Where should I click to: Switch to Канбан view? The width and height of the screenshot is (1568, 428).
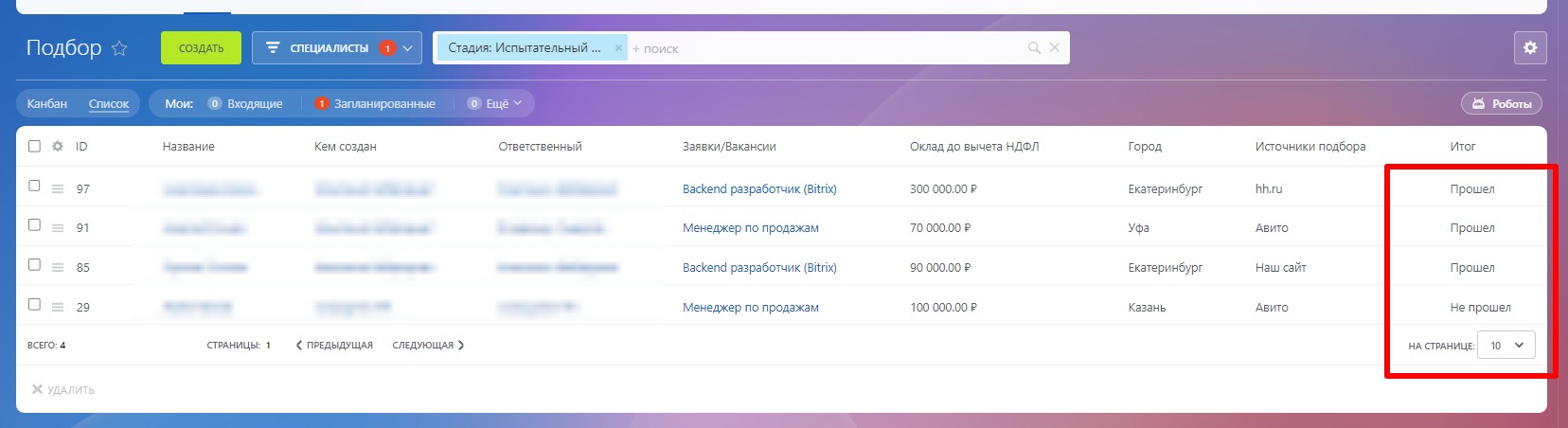coord(47,104)
